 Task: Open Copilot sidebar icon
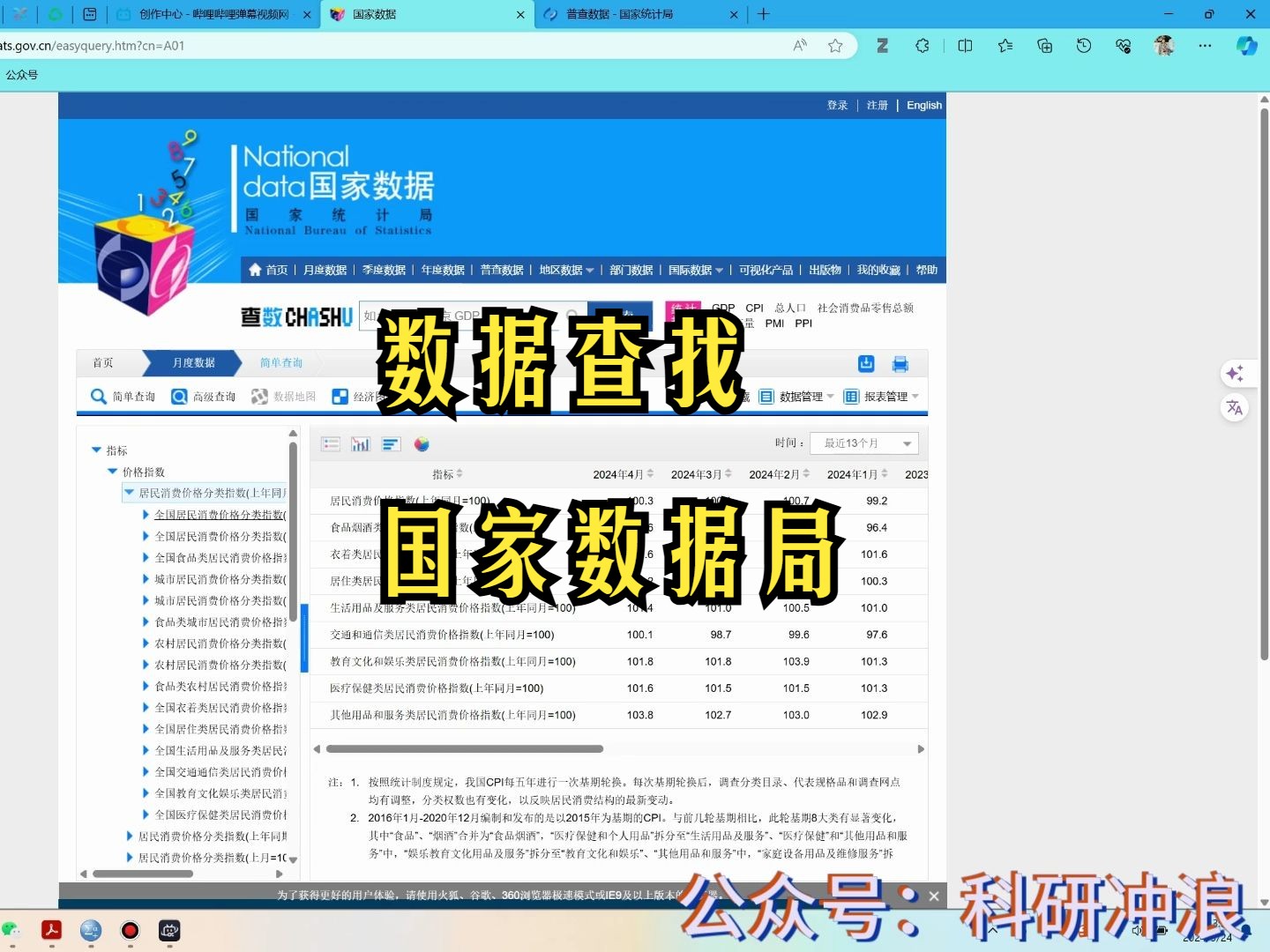click(x=1246, y=45)
